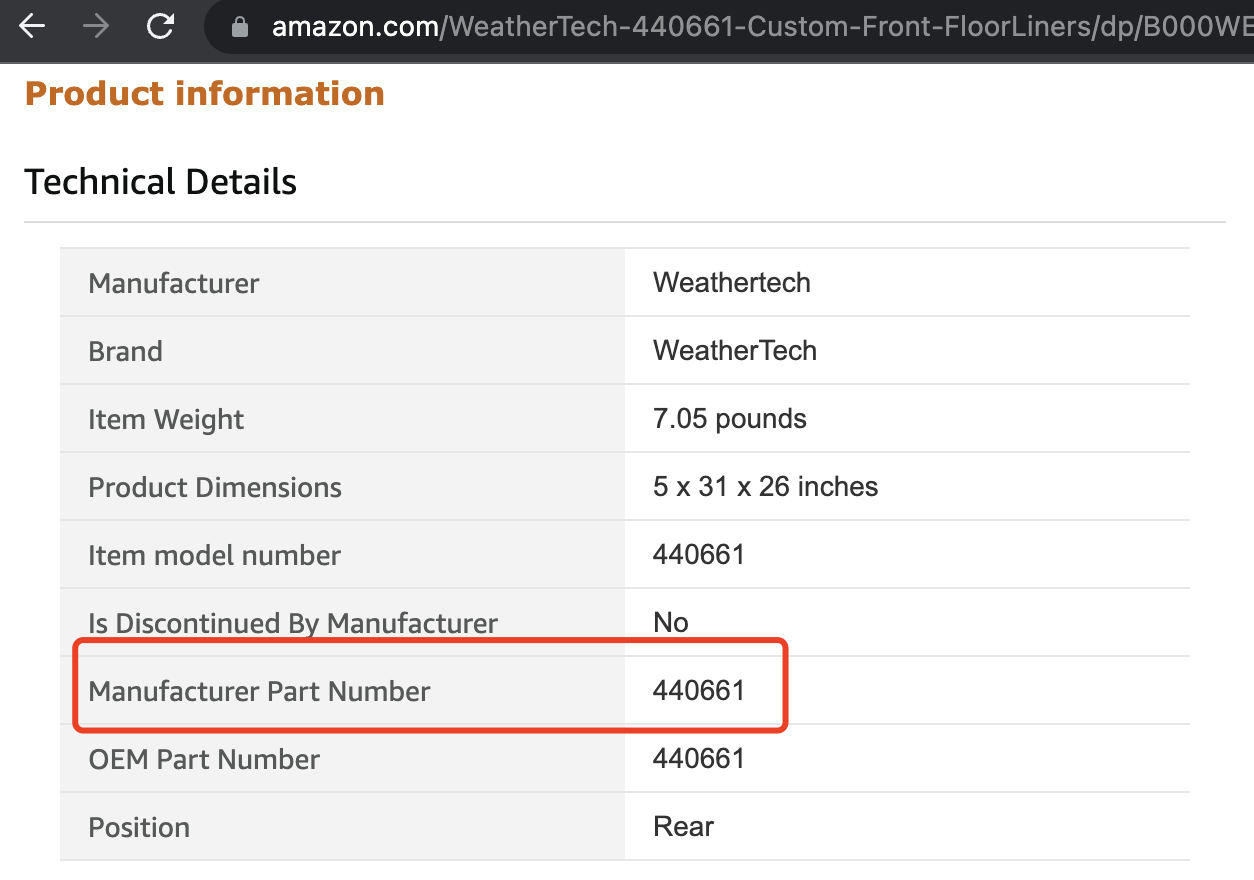Click the Product Dimensions label
The width and height of the screenshot is (1254, 880).
click(215, 487)
